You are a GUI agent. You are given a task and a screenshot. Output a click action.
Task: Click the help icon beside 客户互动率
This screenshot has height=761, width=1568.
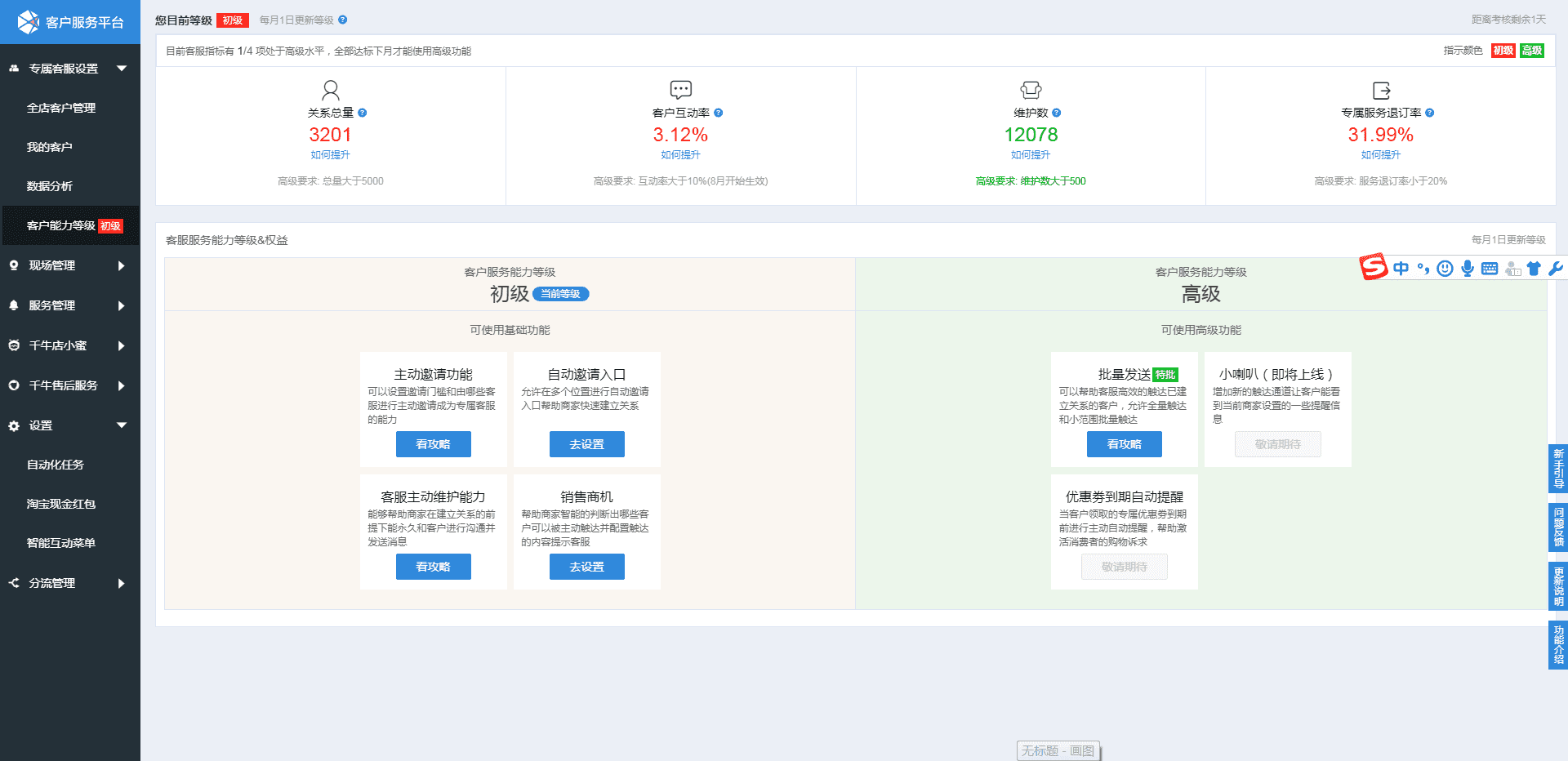(719, 113)
